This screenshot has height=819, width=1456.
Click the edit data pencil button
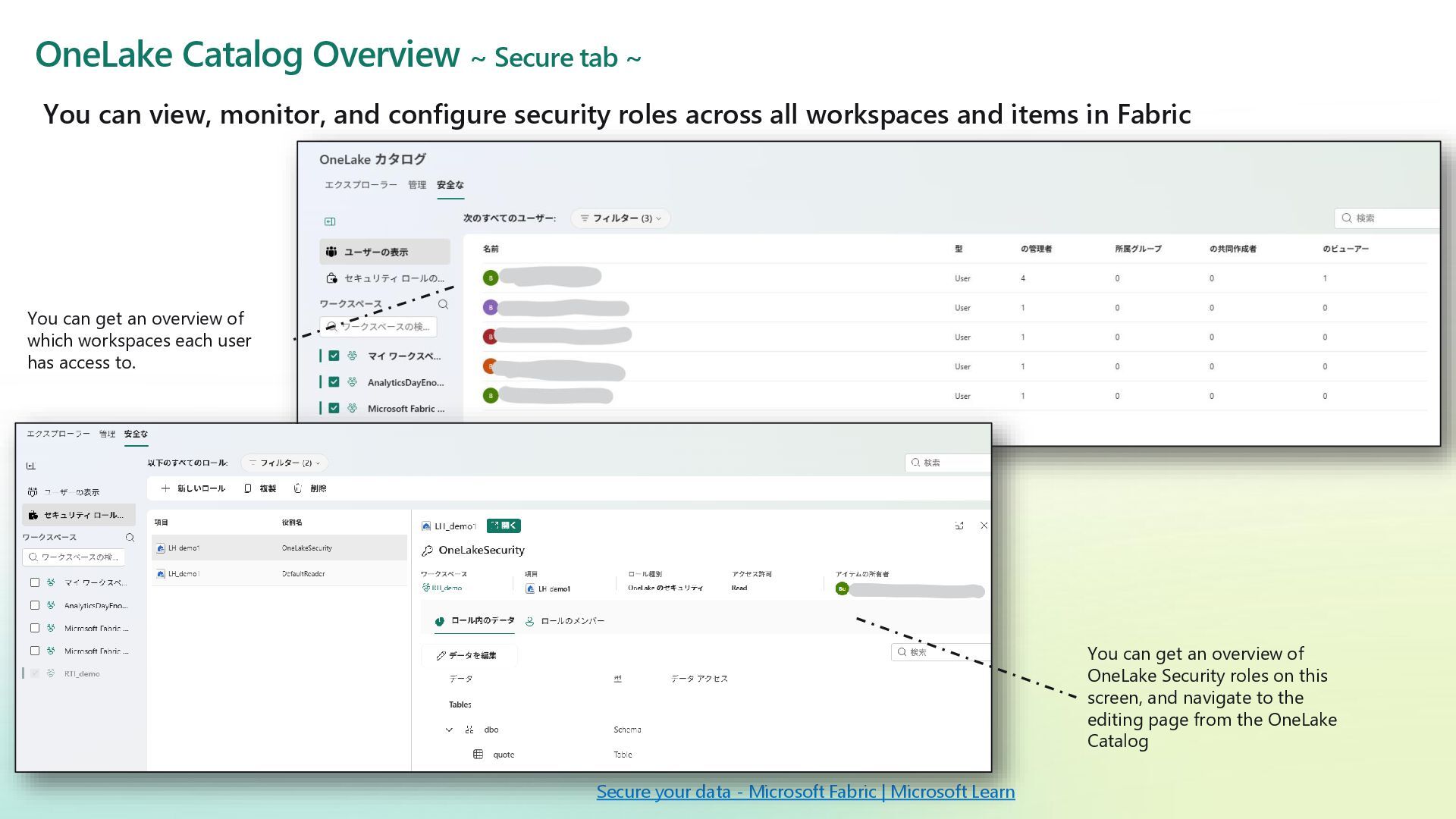pyautogui.click(x=467, y=655)
